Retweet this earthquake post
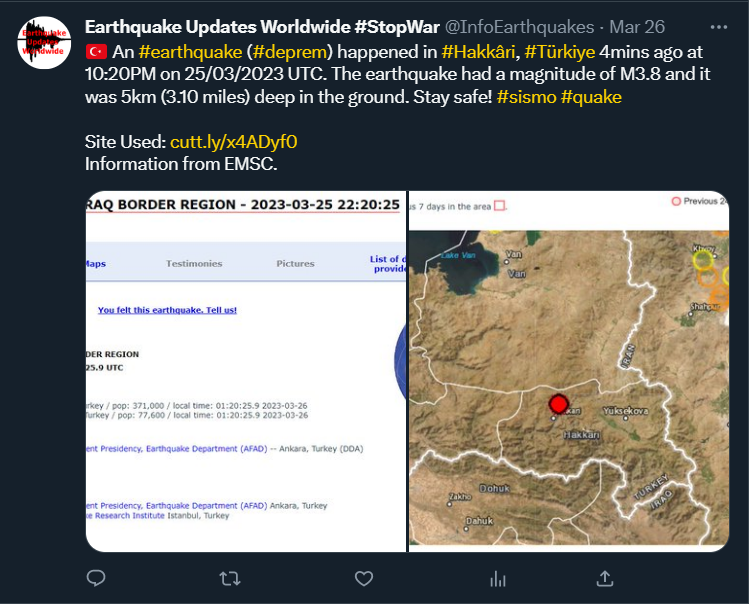 [x=229, y=578]
